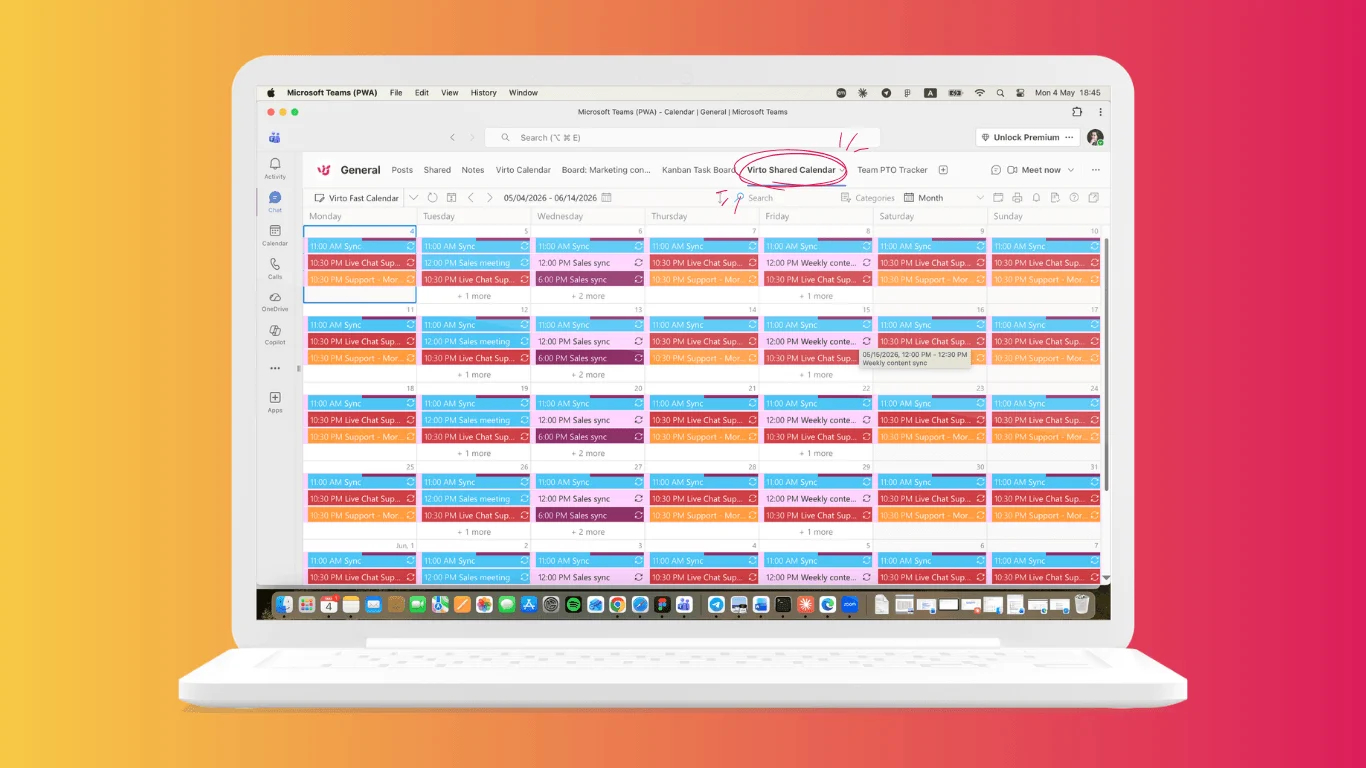The image size is (1366, 768).
Task: Open 6:00 PM Sales sync on Wednesday 6
Action: 590,280
